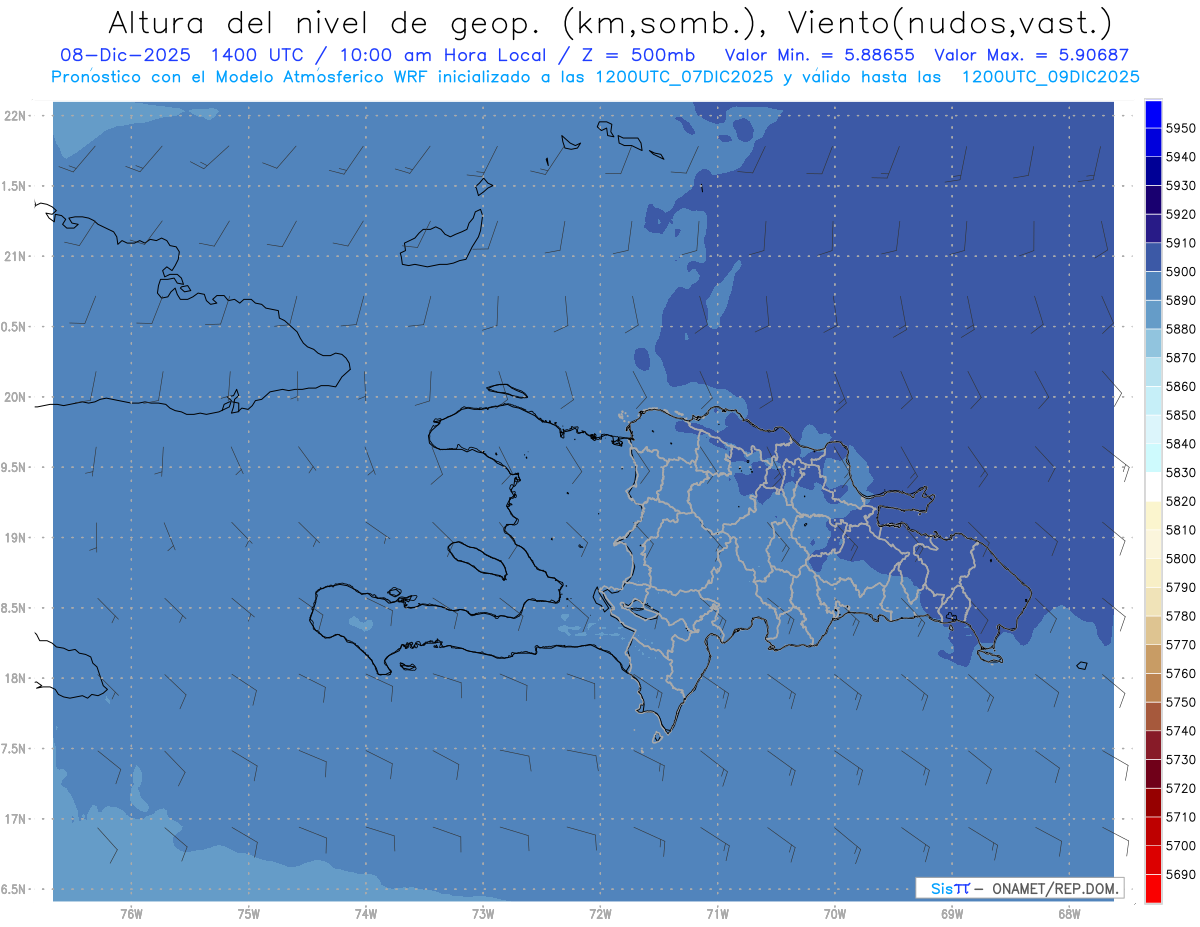This screenshot has height=927, width=1200.
Task: Click the '10:00 am Hora Local' text
Action: (444, 56)
